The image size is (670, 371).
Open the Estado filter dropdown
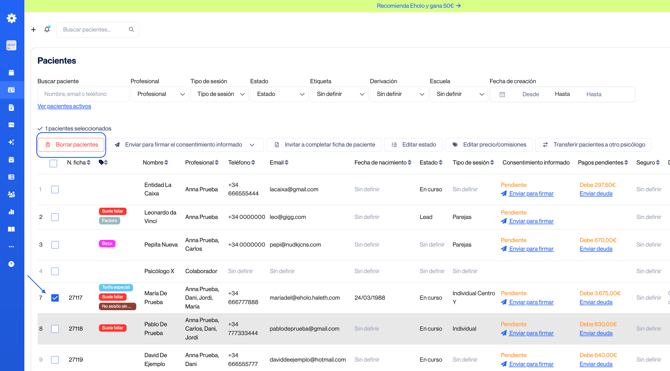(279, 94)
